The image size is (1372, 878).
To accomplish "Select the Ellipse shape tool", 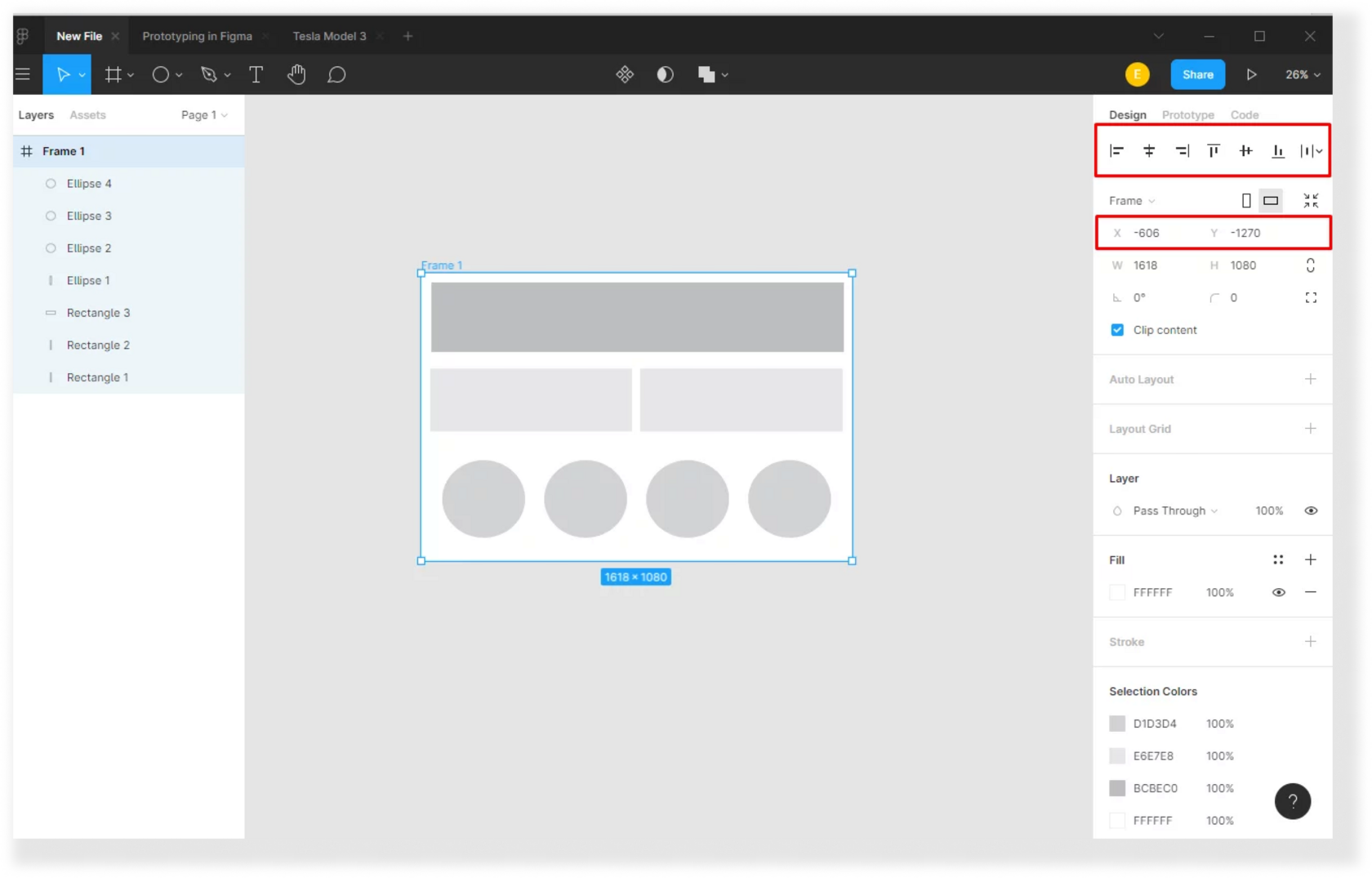I will pos(160,74).
